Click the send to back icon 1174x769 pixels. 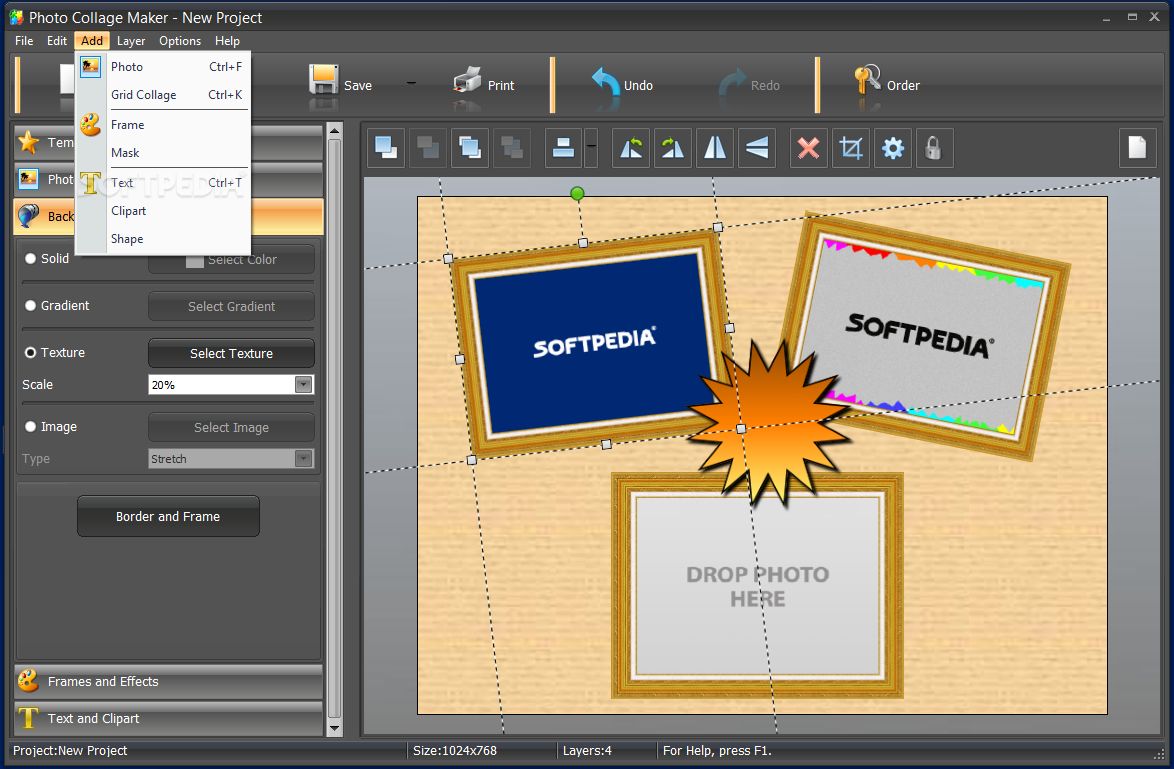tap(512, 148)
